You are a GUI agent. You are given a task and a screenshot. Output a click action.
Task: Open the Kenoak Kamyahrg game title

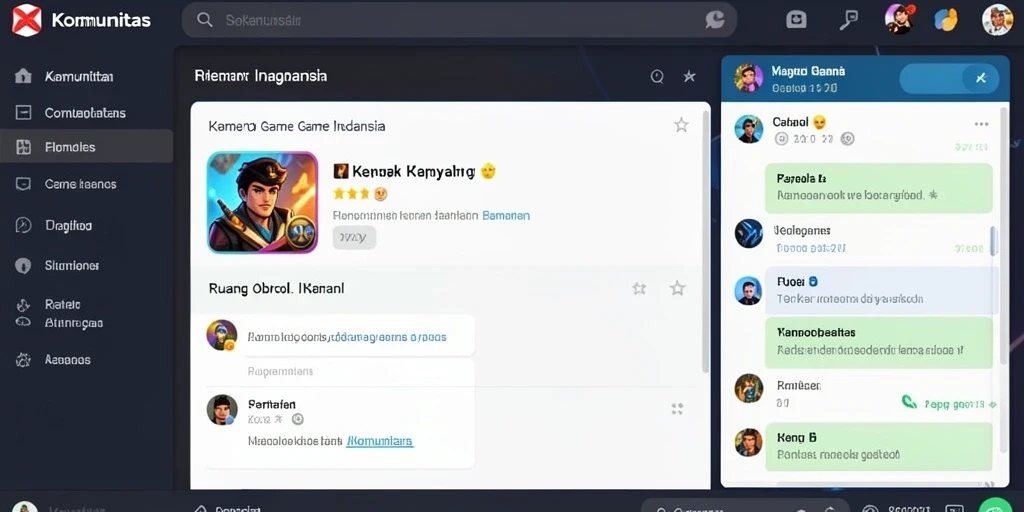click(413, 172)
